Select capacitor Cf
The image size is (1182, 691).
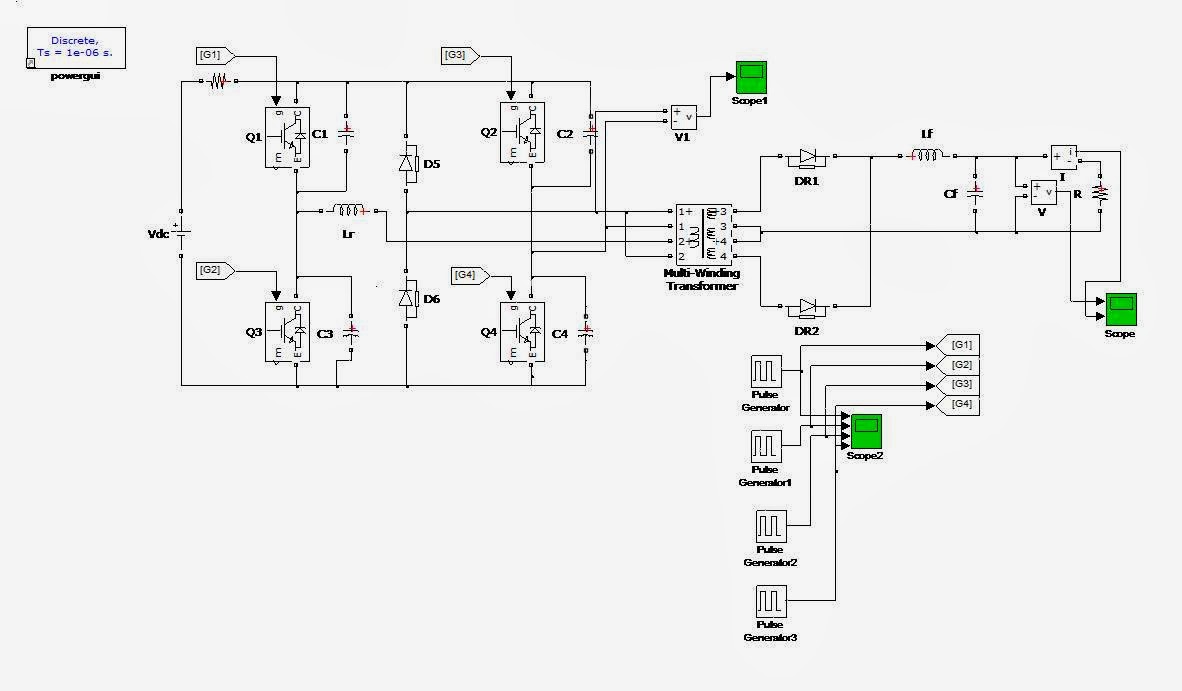[x=973, y=195]
